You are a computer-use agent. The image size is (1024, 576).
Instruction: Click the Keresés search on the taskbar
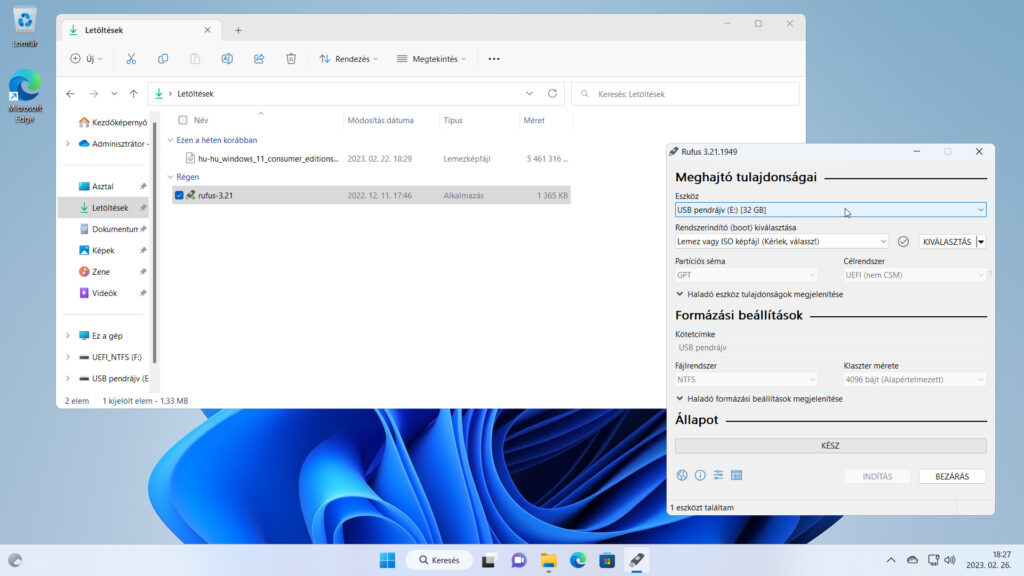tap(440, 560)
